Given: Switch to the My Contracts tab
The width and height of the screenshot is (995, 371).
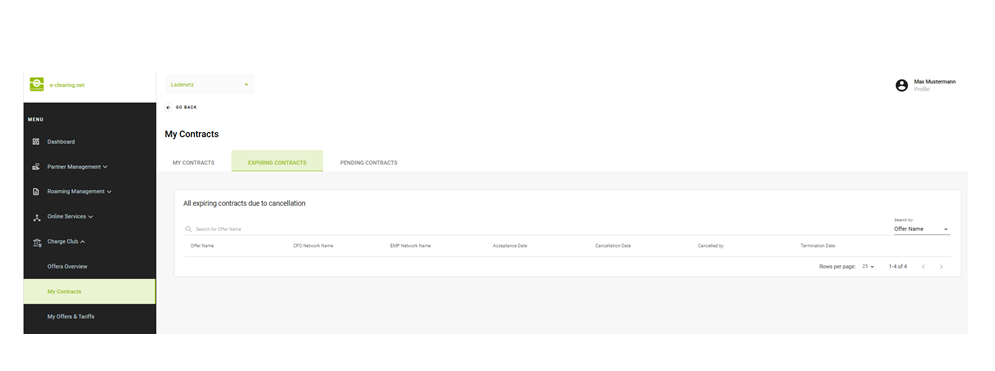Looking at the screenshot, I should 194,163.
